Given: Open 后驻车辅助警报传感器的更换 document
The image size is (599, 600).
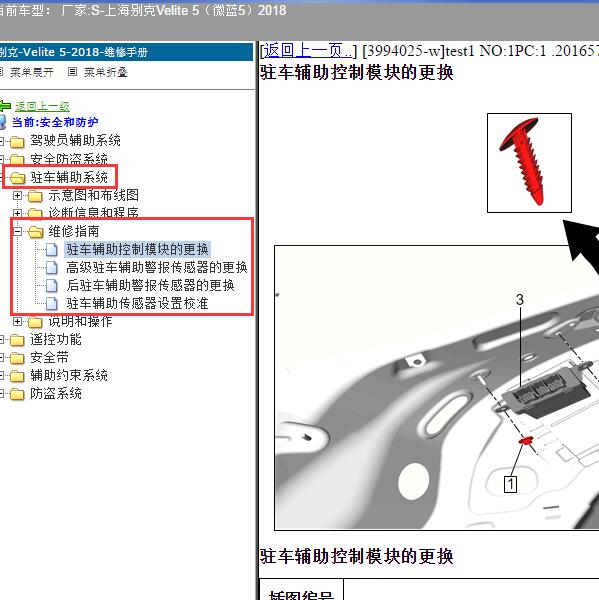Looking at the screenshot, I should [x=150, y=285].
